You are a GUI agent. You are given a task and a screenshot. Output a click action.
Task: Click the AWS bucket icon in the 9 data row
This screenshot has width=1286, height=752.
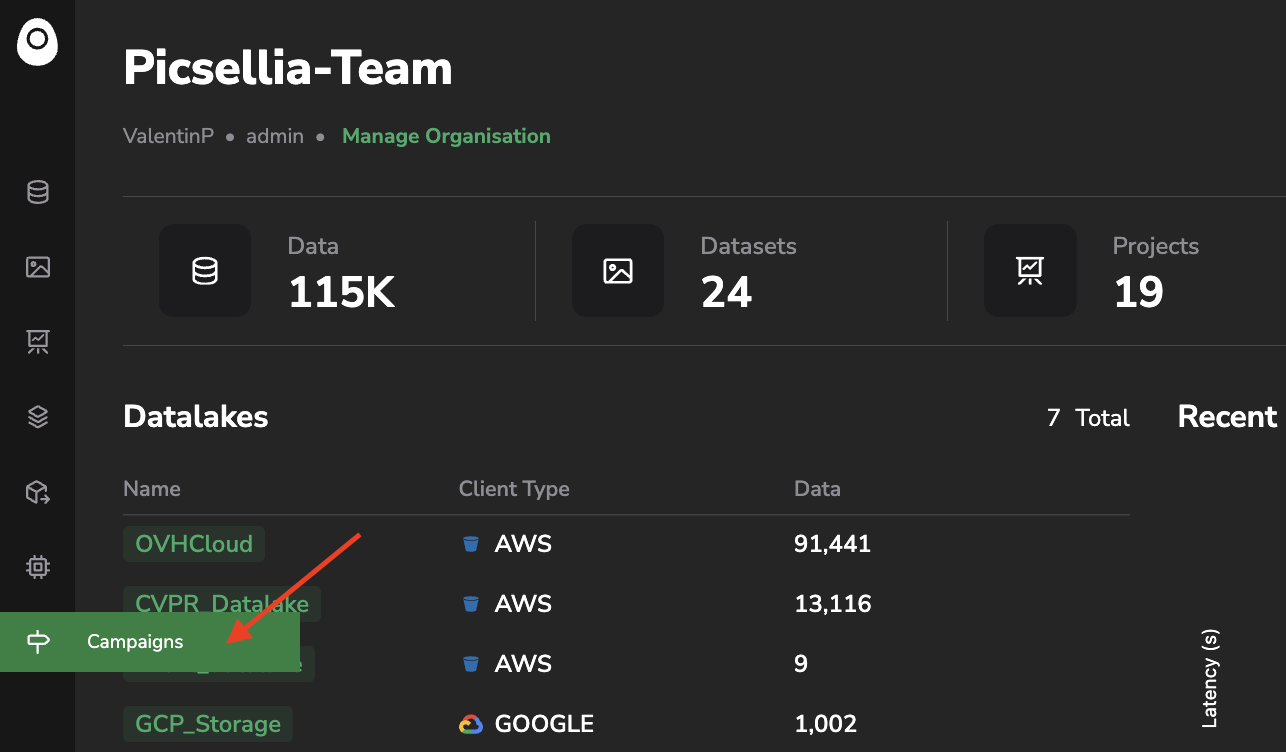(470, 664)
